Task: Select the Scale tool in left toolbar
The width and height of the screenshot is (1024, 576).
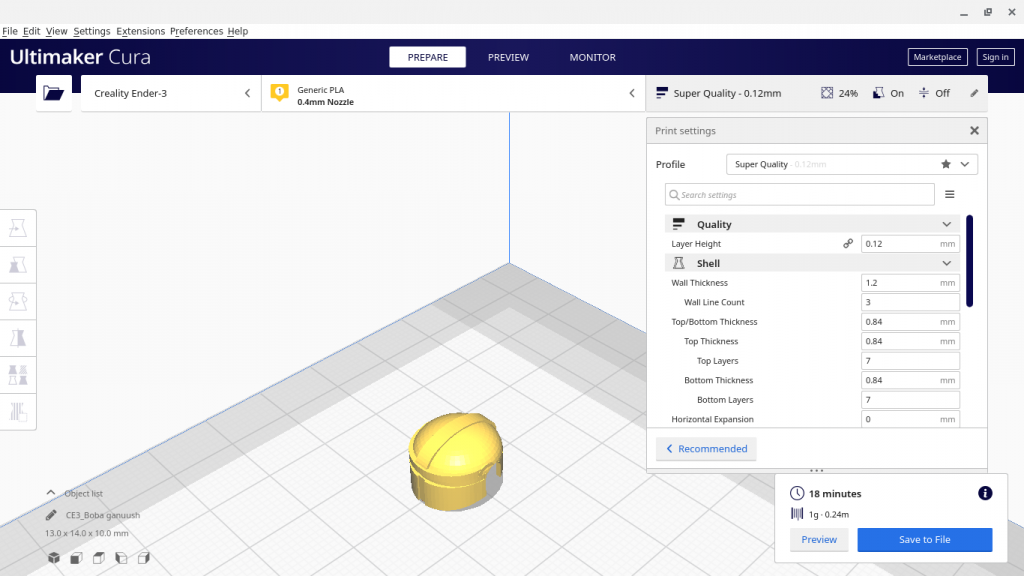Action: pyautogui.click(x=18, y=264)
